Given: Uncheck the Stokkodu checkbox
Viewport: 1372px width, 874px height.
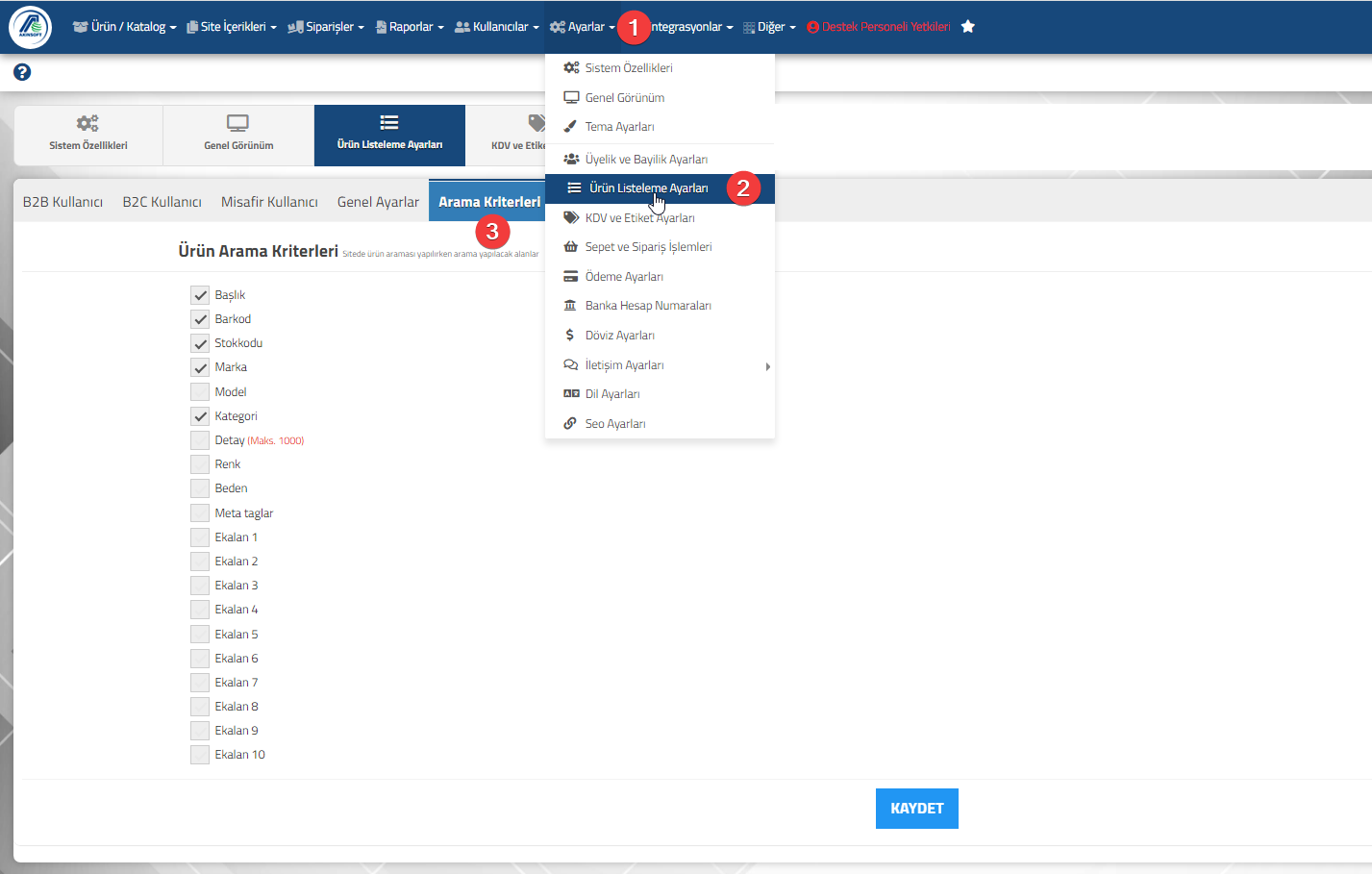Looking at the screenshot, I should point(200,343).
